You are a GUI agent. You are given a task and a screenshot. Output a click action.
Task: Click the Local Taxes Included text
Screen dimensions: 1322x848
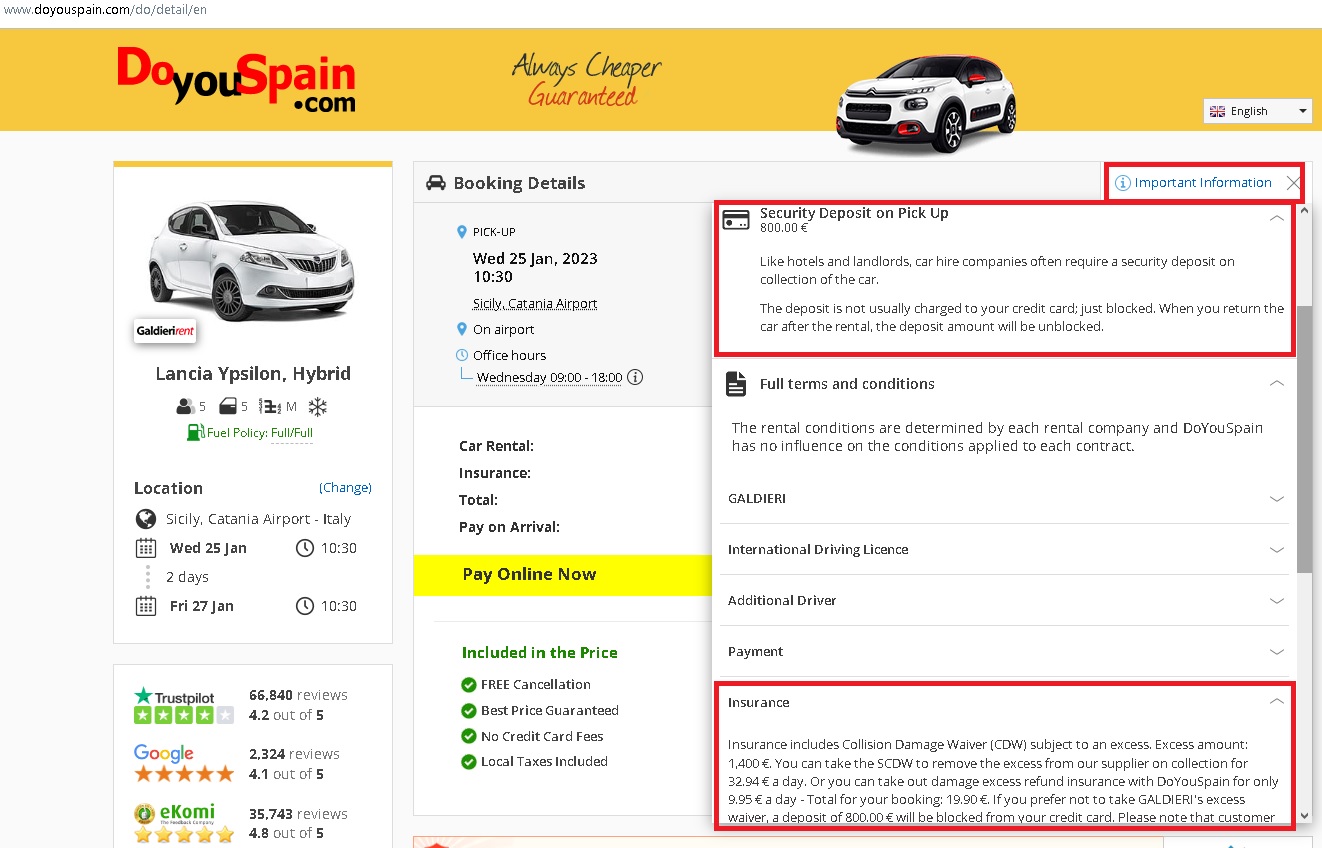point(544,762)
